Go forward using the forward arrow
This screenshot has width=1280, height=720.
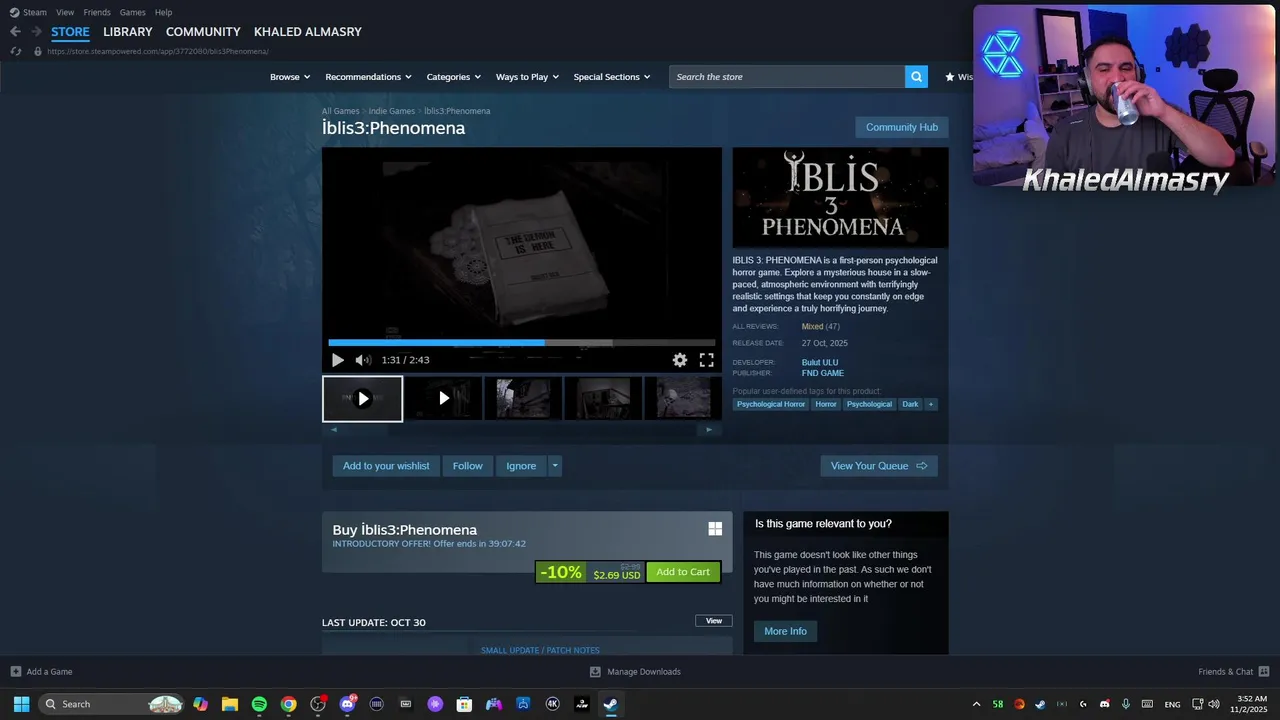coord(36,32)
